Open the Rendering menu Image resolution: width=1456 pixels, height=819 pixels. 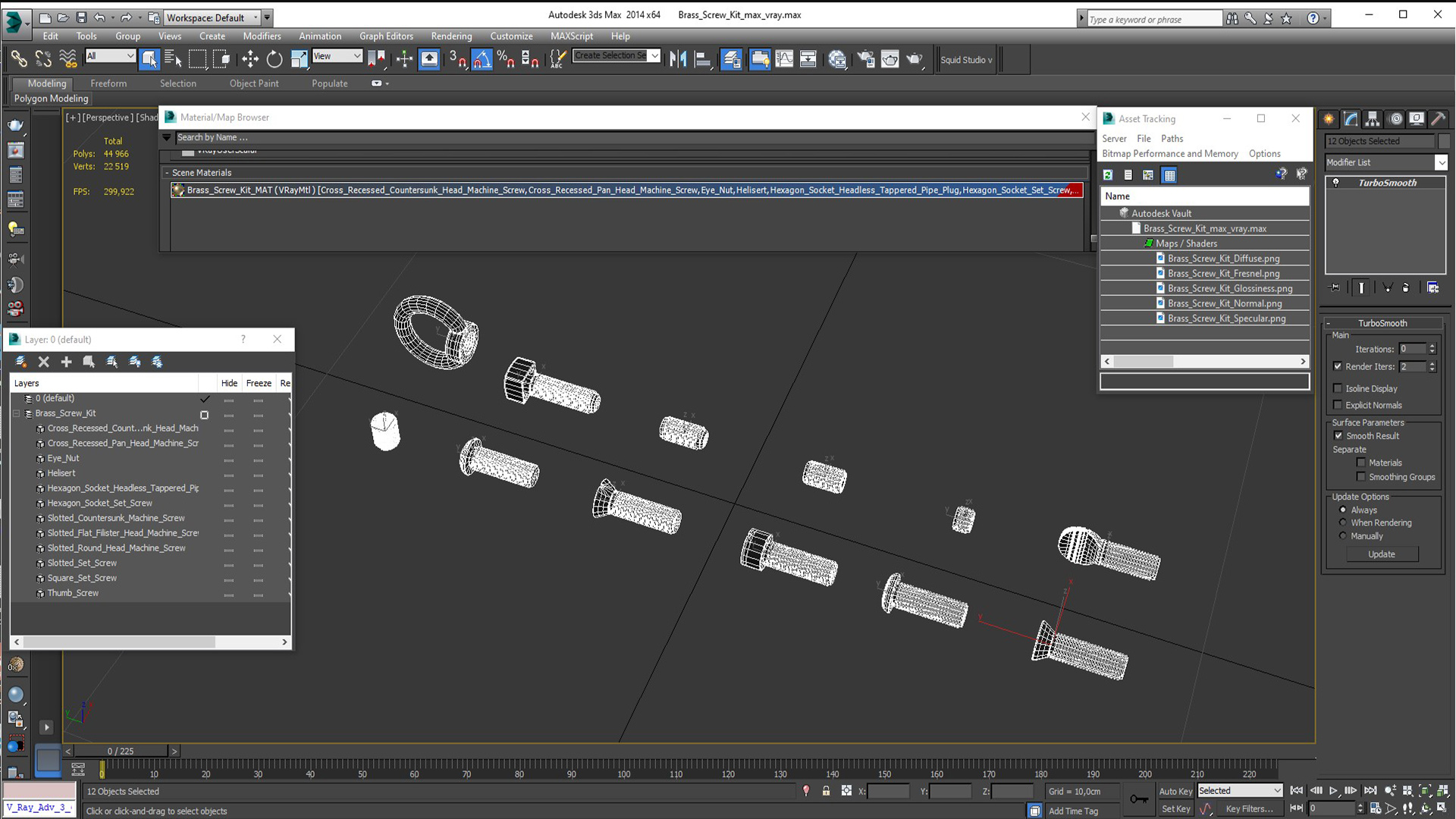[x=451, y=35]
